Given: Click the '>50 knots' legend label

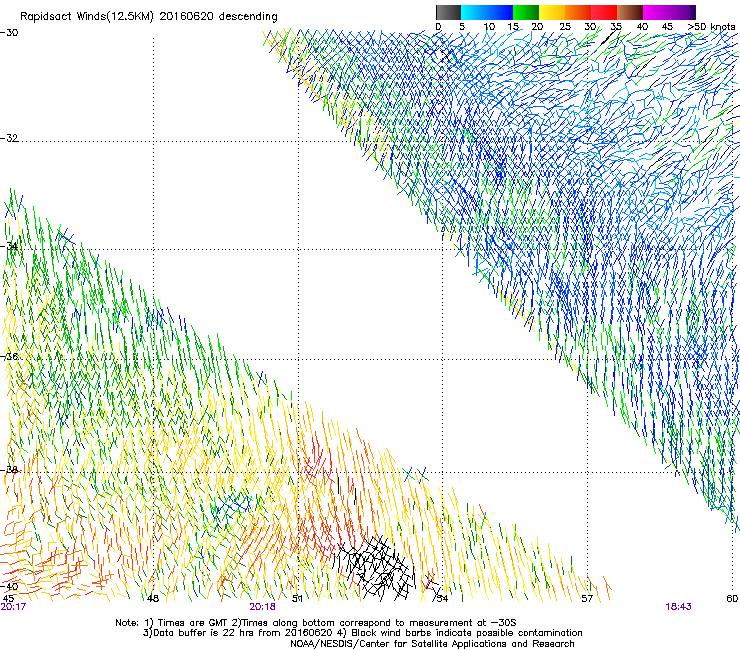Looking at the screenshot, I should [x=711, y=27].
